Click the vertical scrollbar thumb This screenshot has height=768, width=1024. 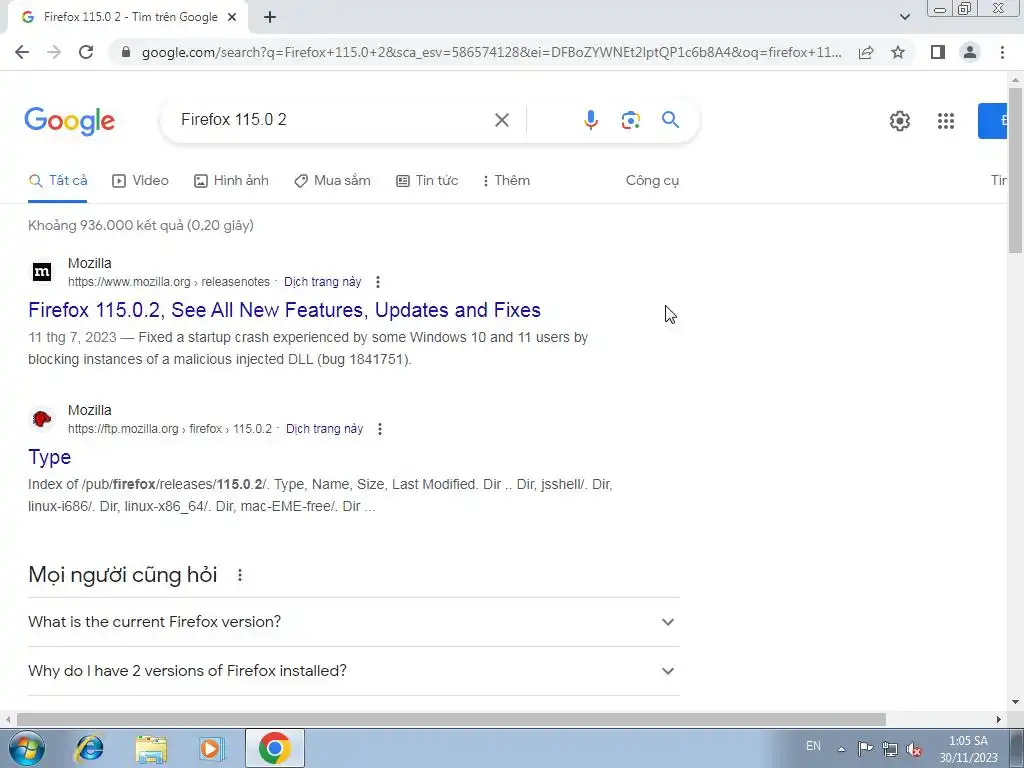[x=1015, y=170]
